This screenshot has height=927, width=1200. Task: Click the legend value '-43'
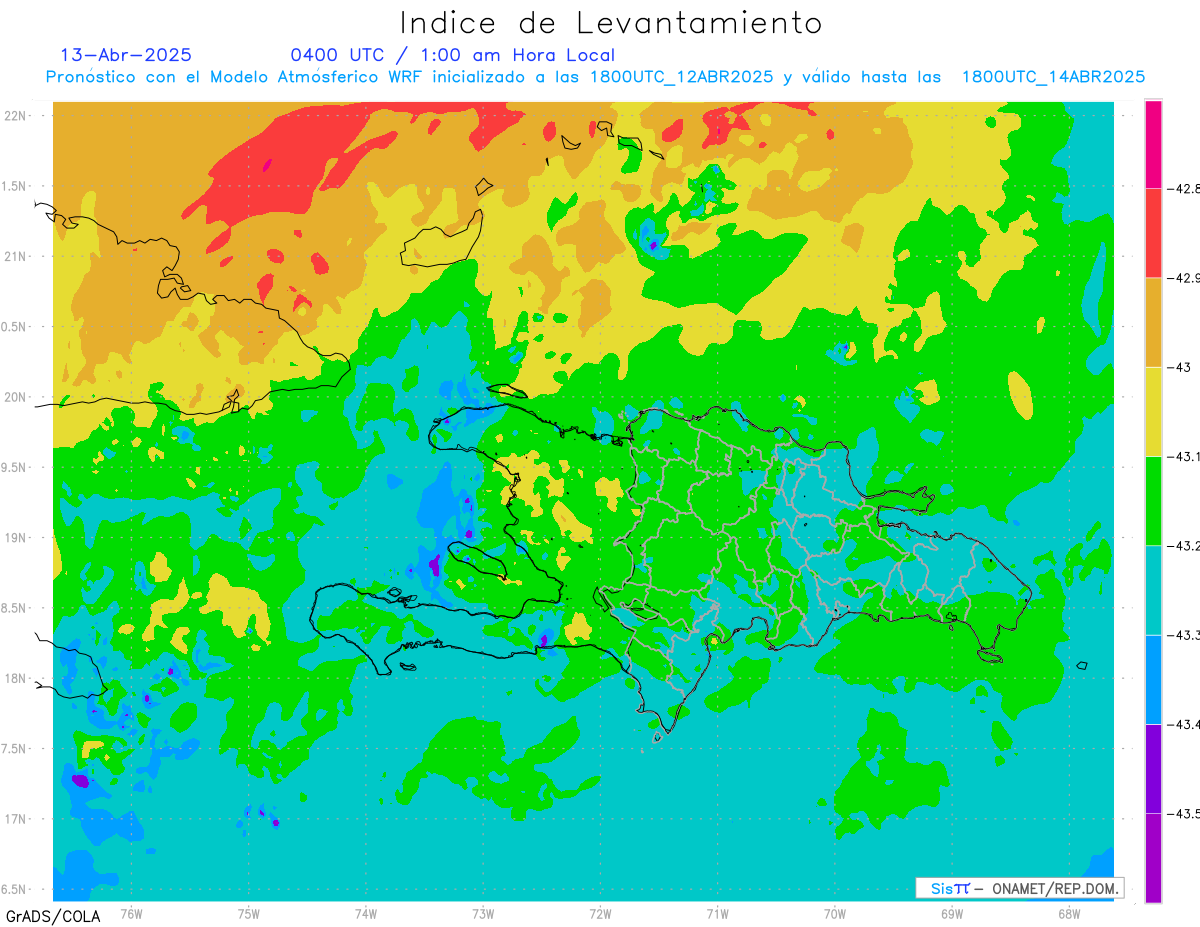point(1178,367)
